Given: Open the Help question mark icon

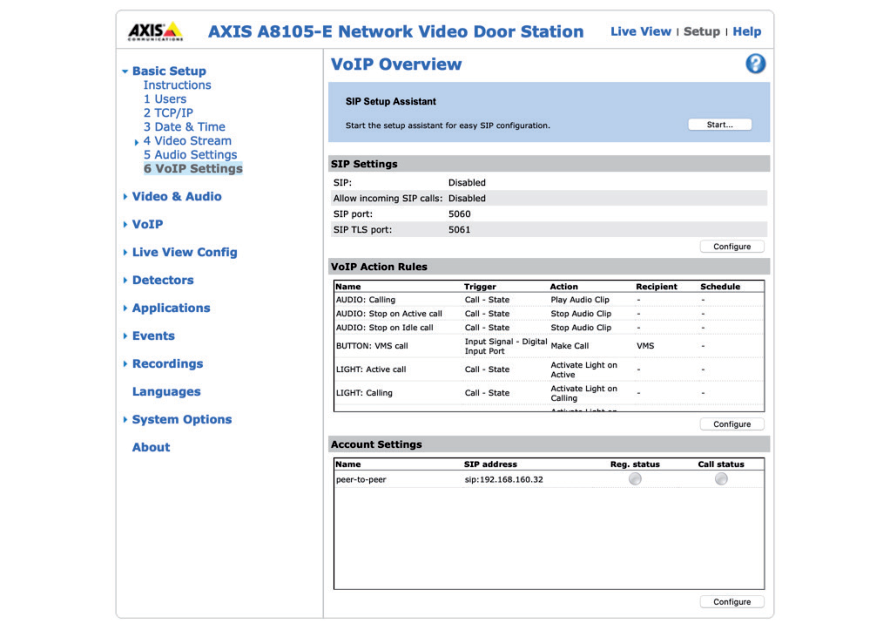Looking at the screenshot, I should point(756,64).
